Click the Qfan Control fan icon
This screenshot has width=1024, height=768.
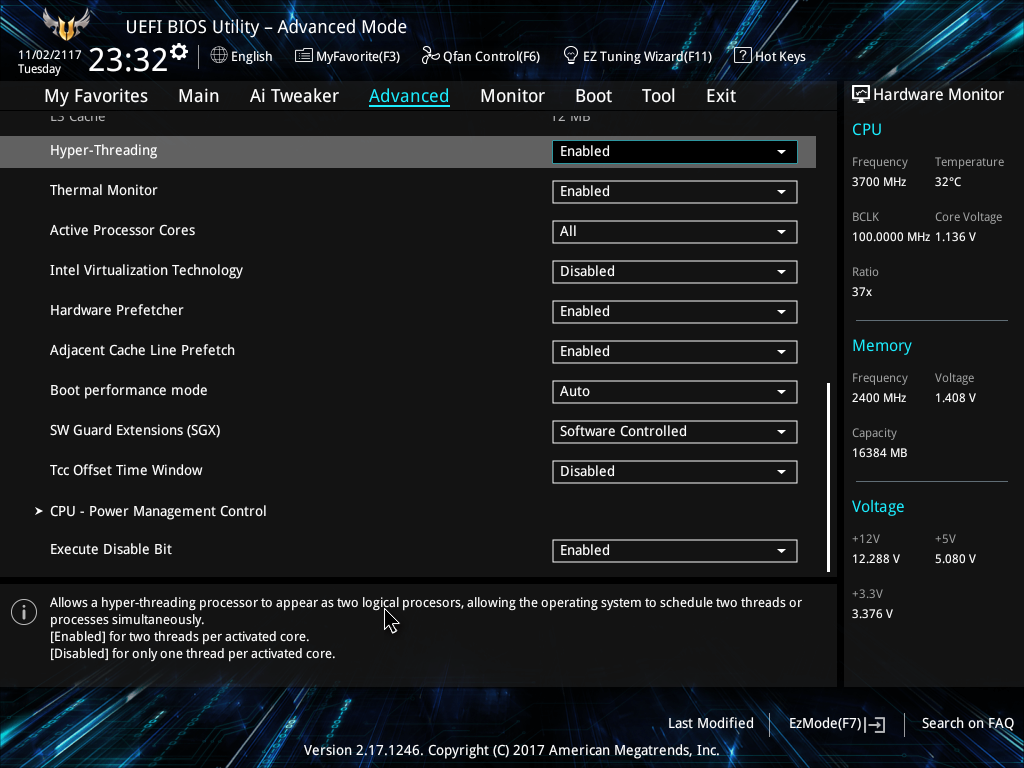430,56
